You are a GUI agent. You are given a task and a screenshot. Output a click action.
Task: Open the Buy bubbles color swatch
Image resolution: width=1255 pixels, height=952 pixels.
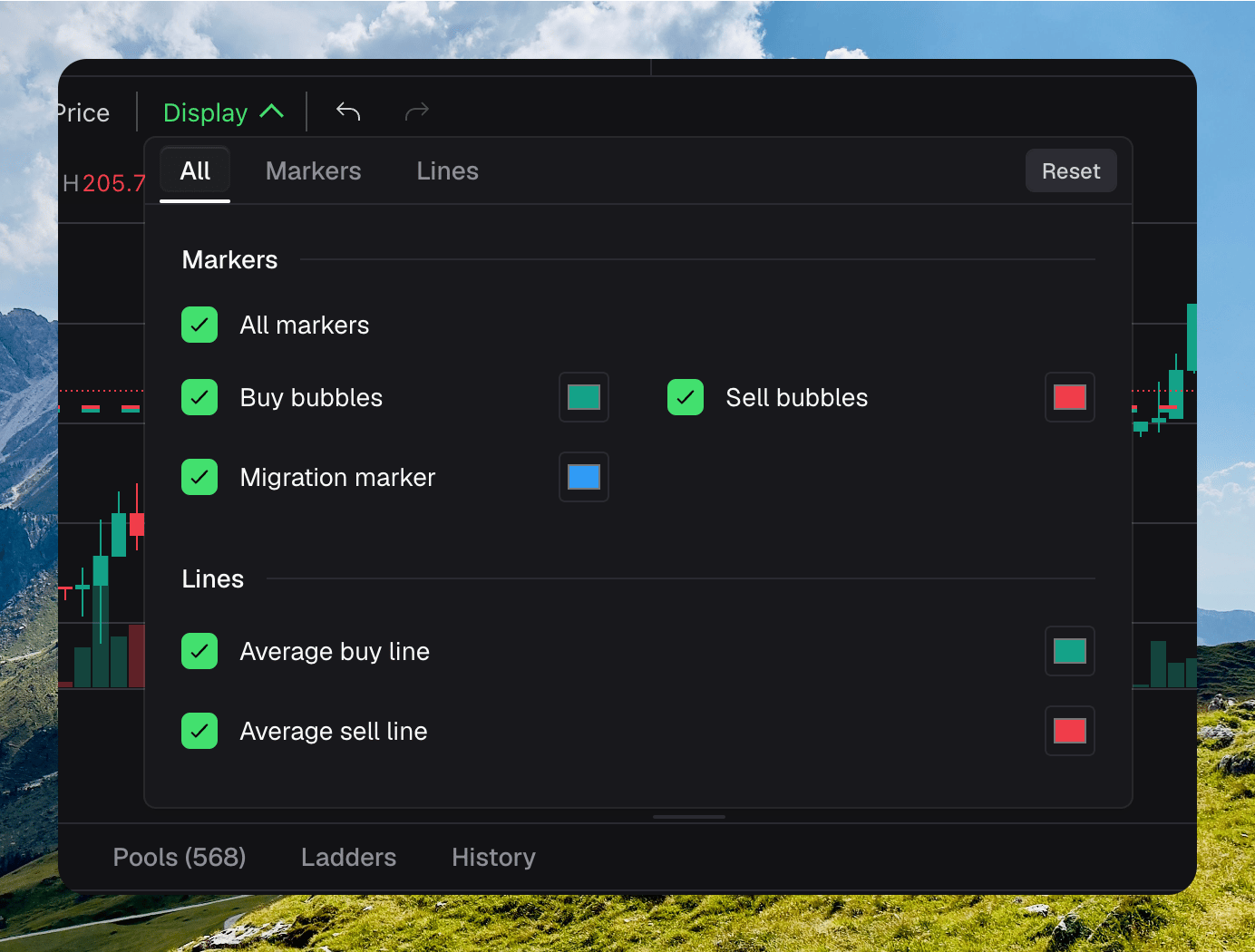pyautogui.click(x=584, y=397)
